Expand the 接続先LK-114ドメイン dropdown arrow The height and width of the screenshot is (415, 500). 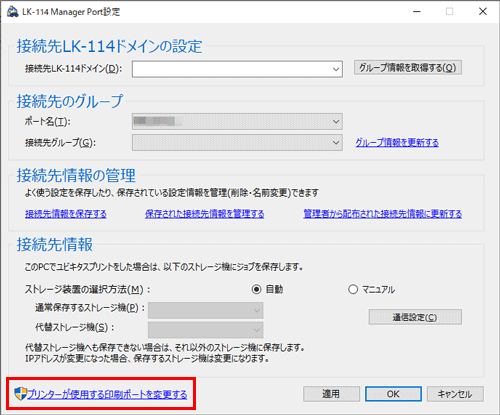point(336,69)
